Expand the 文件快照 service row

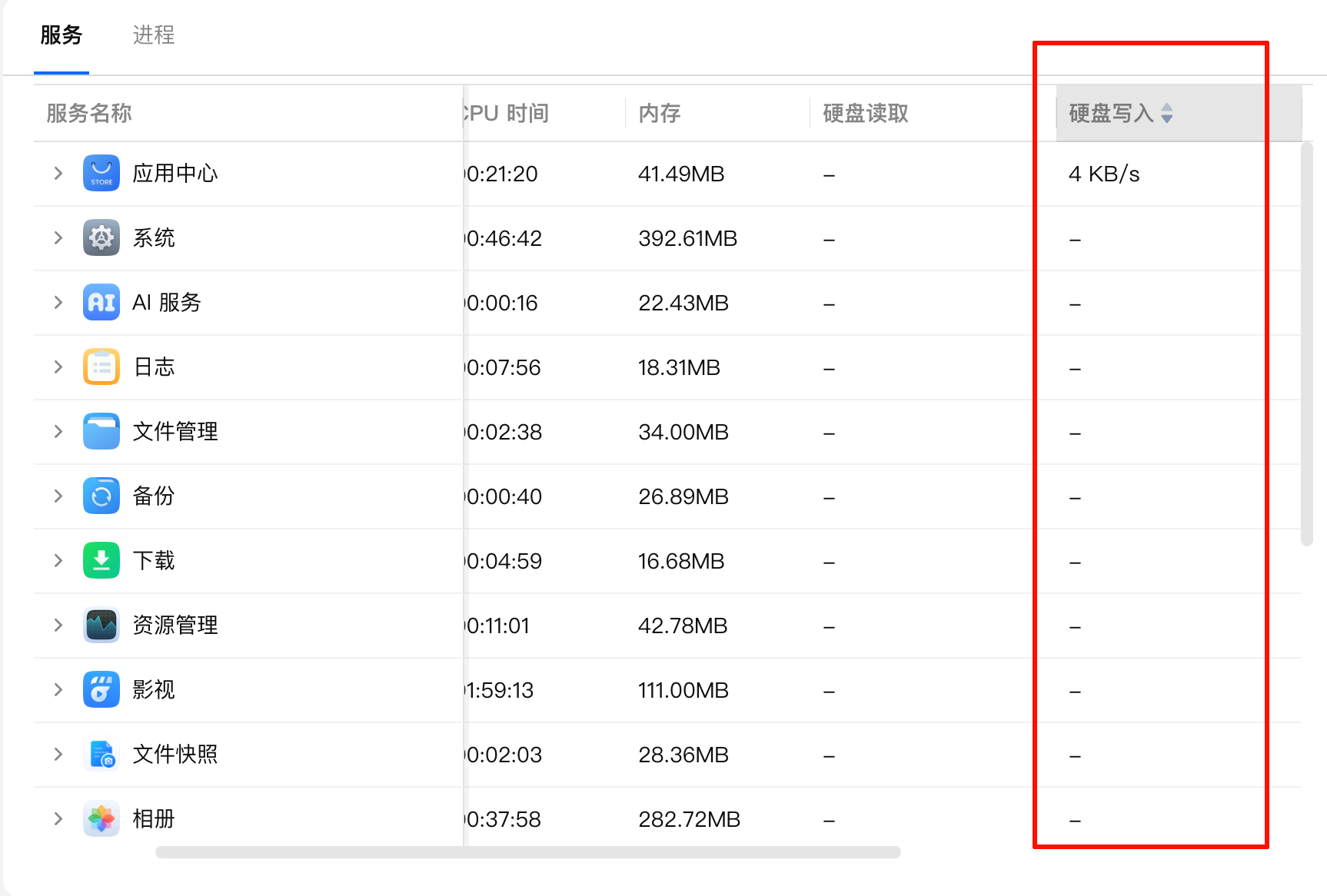[x=58, y=755]
